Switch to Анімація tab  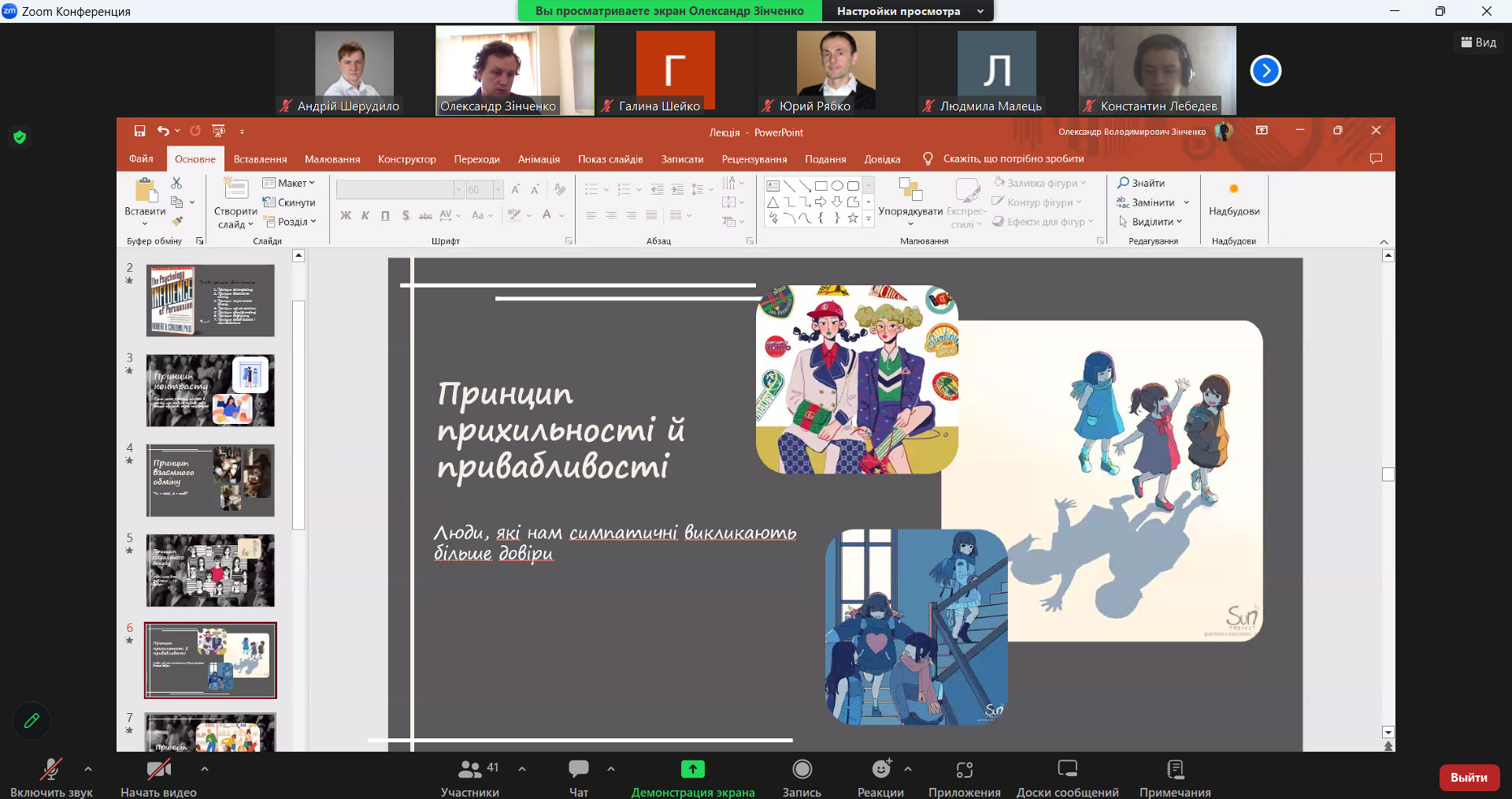[x=539, y=158]
